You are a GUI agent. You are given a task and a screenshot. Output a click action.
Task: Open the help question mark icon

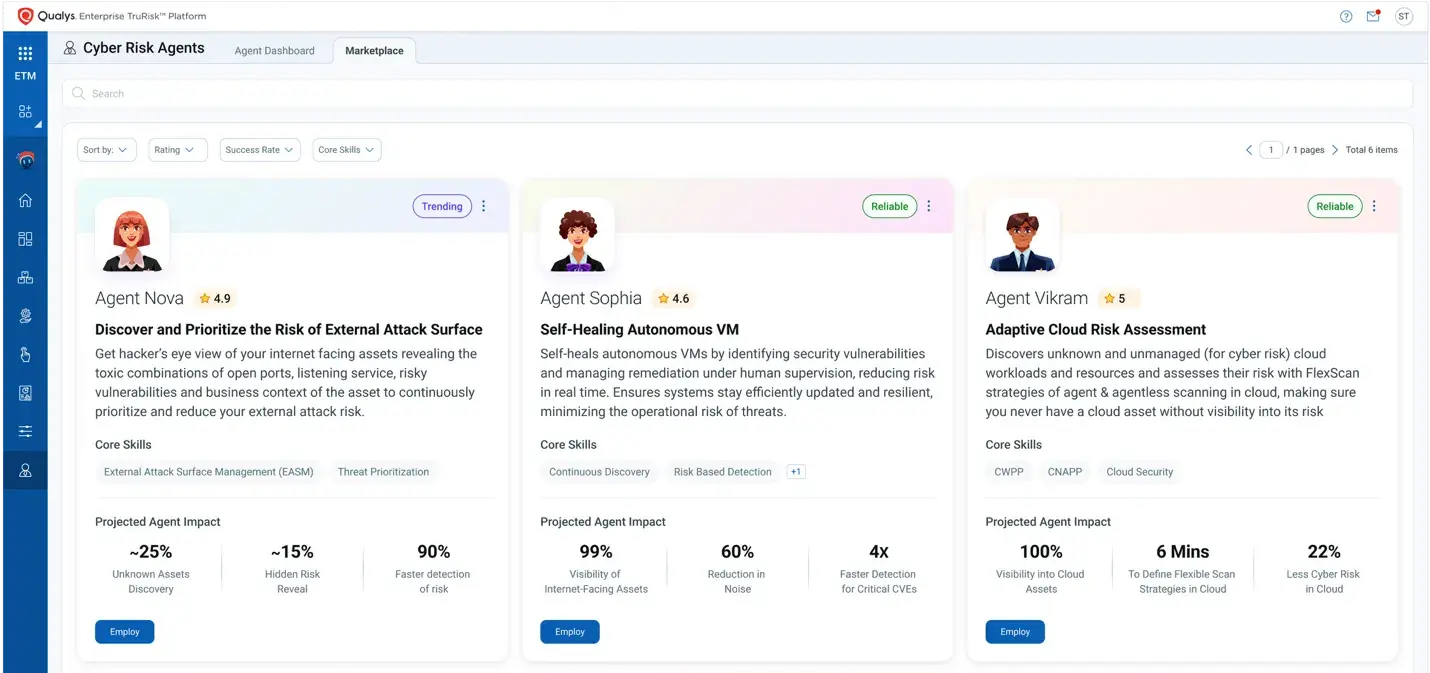[1346, 16]
